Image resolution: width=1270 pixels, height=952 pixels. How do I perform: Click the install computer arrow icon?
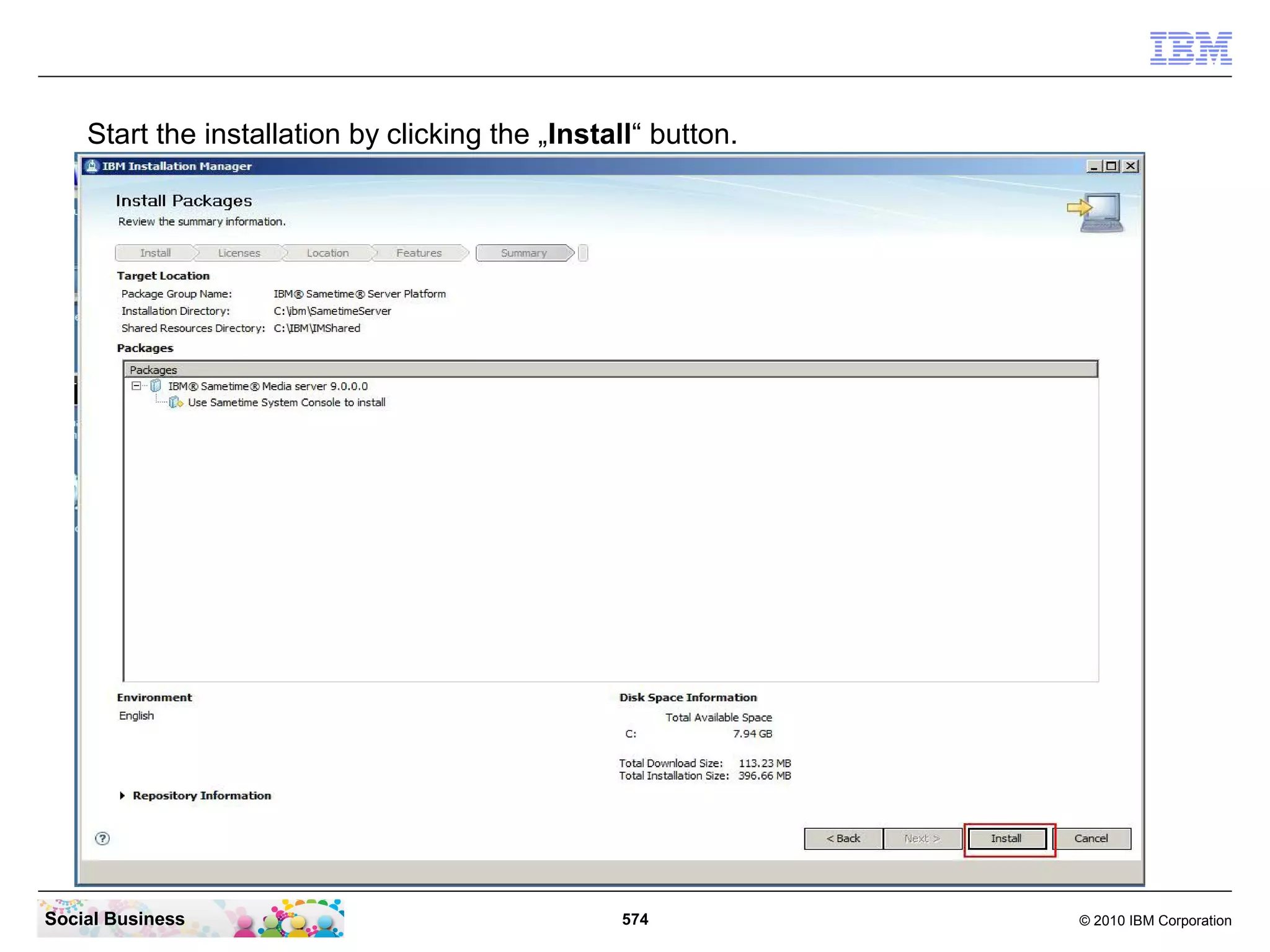click(1096, 212)
